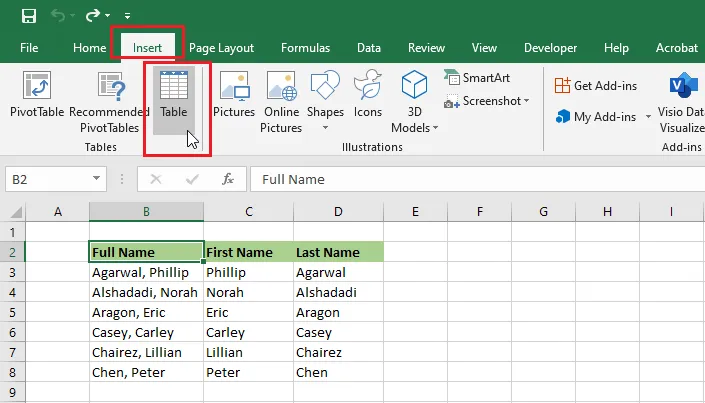Expand the Shapes dropdown arrow
Screen dimensions: 705x403
pyautogui.click(x=325, y=128)
